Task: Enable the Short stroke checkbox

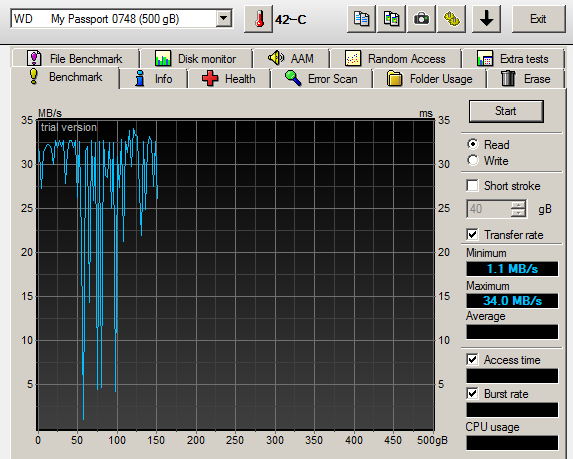Action: pos(473,186)
